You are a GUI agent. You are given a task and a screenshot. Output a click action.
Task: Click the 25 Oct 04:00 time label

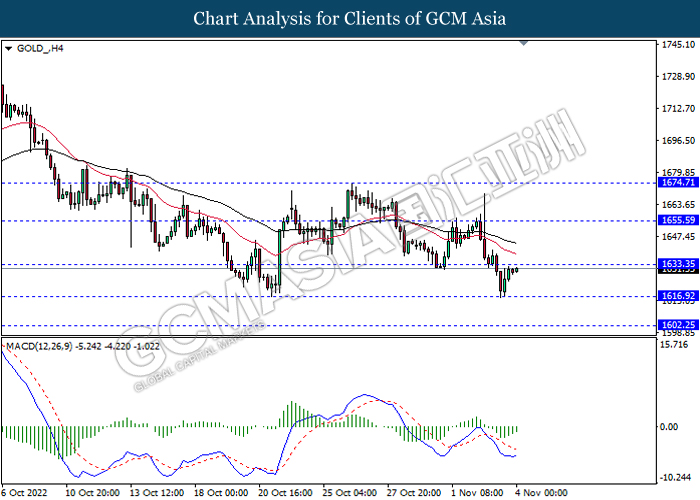click(350, 492)
